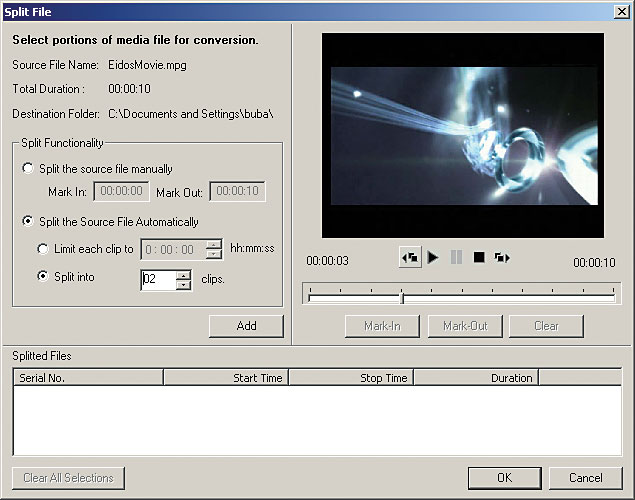
Task: Click Clear All Selections button
Action: point(68,478)
